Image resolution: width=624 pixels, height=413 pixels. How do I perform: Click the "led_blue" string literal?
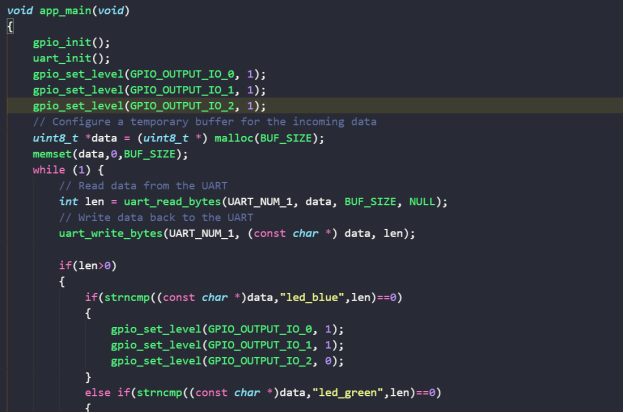312,297
